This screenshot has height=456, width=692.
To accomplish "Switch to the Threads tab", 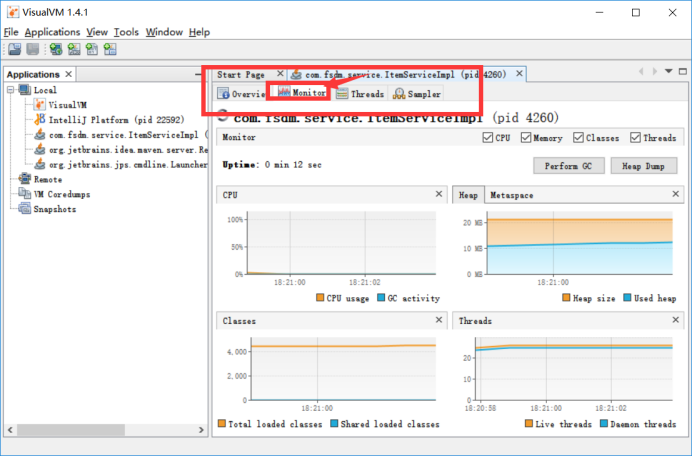I will point(360,94).
